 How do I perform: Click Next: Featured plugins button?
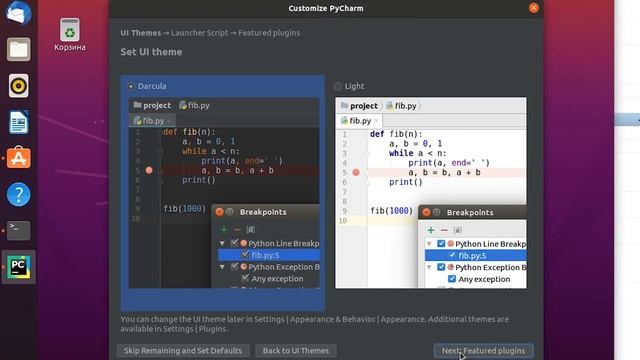click(483, 351)
